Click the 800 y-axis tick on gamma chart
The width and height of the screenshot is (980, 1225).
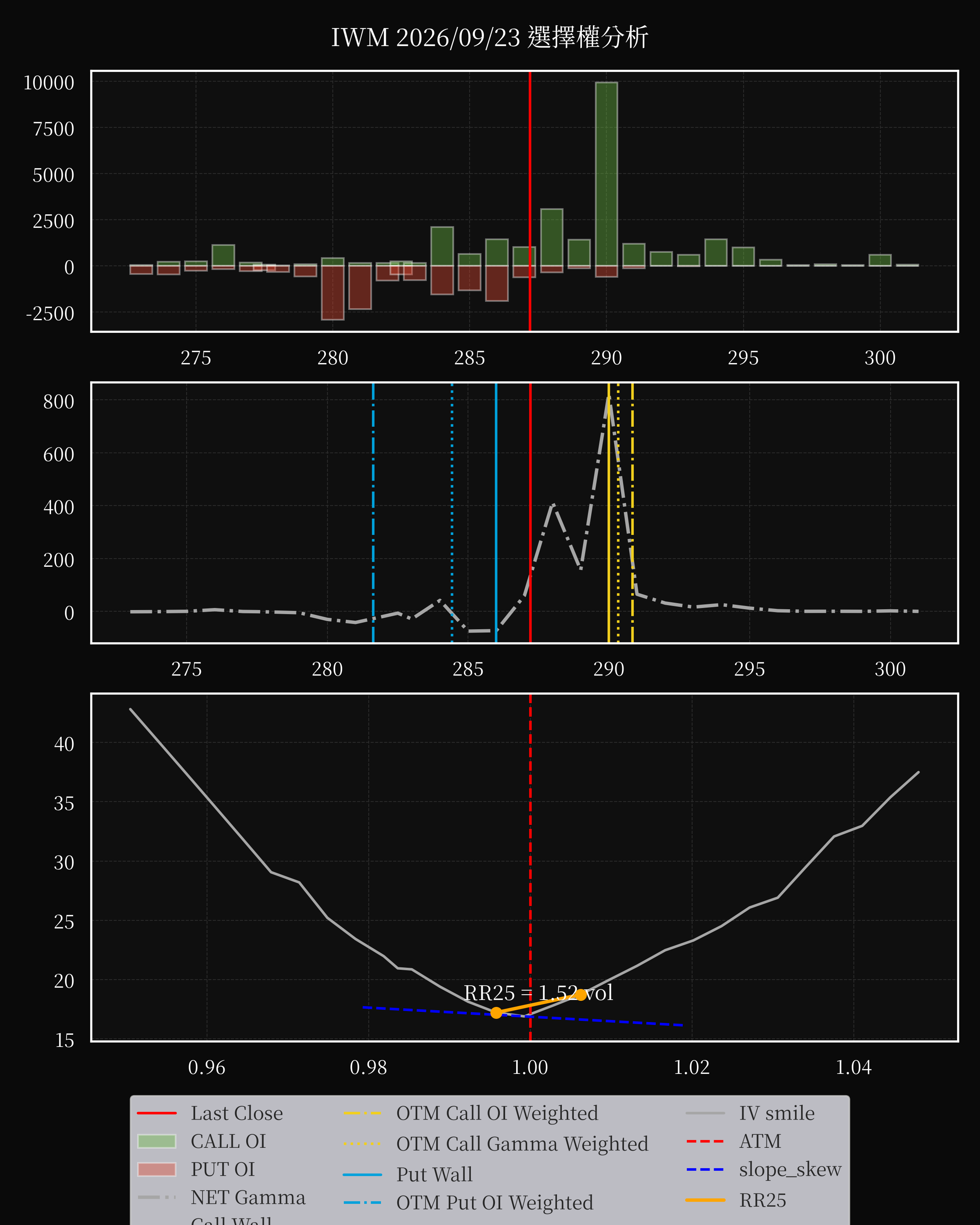click(x=58, y=402)
